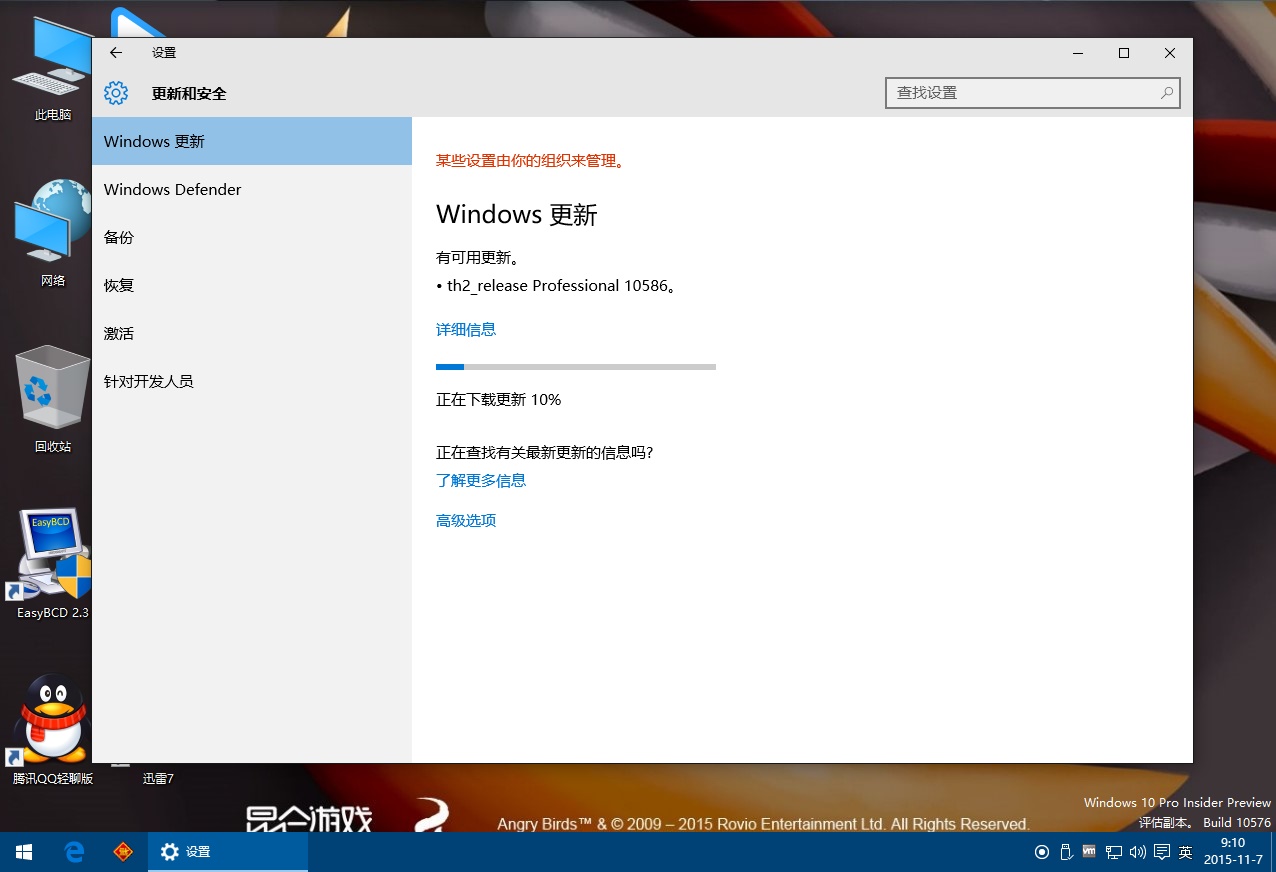Switch the 英 input method indicator

(1185, 852)
